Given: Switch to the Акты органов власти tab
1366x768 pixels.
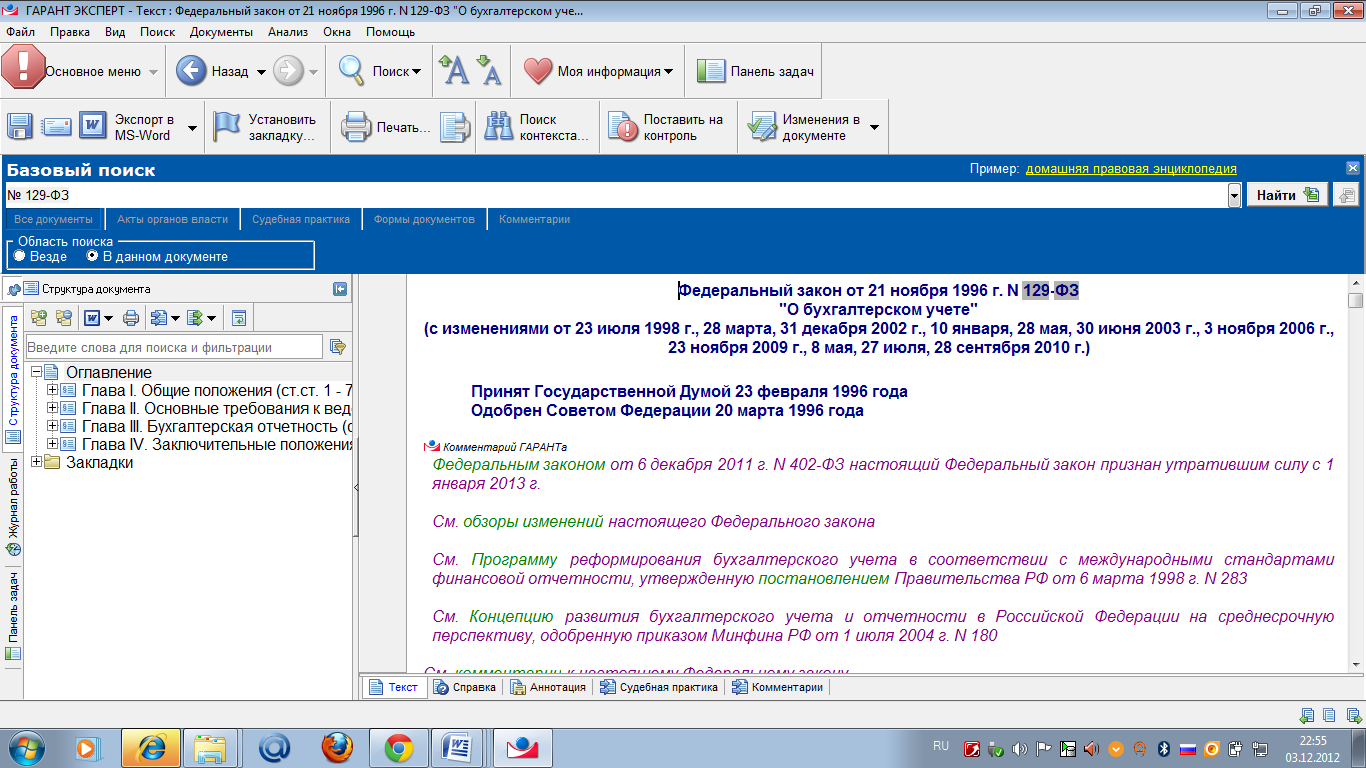Looking at the screenshot, I should tap(172, 219).
